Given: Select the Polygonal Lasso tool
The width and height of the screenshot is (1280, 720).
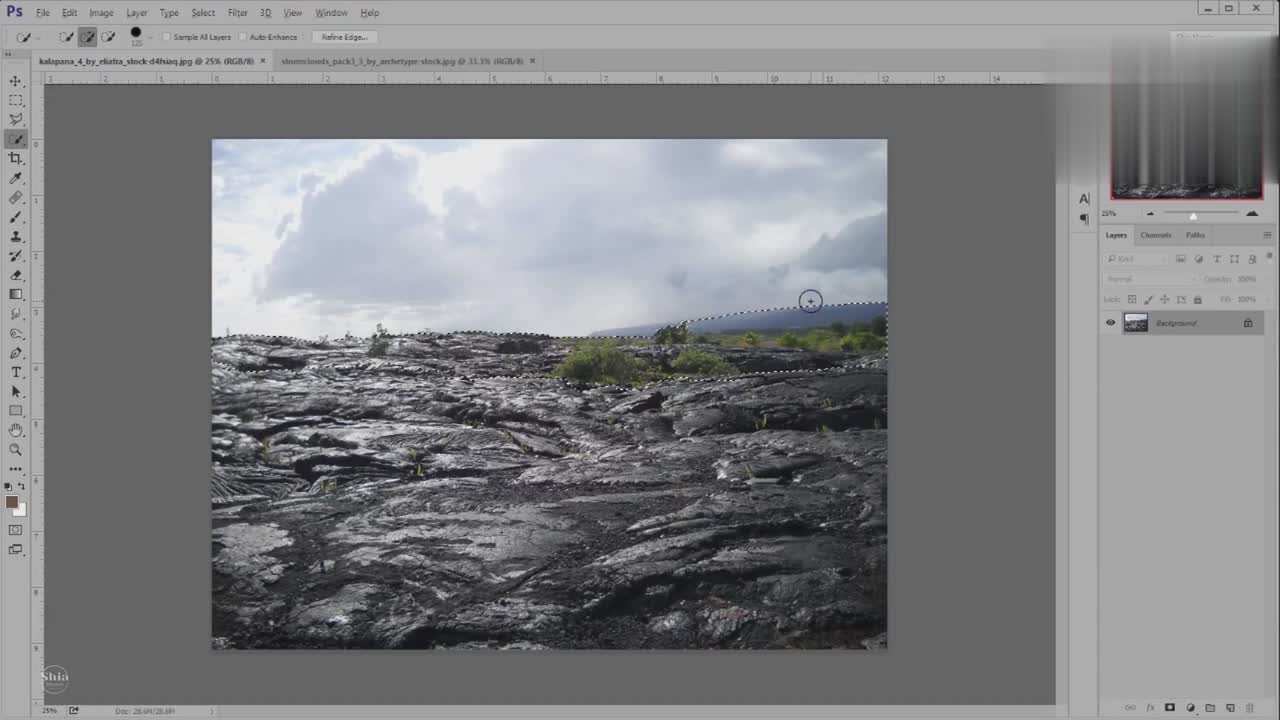Looking at the screenshot, I should click(15, 119).
